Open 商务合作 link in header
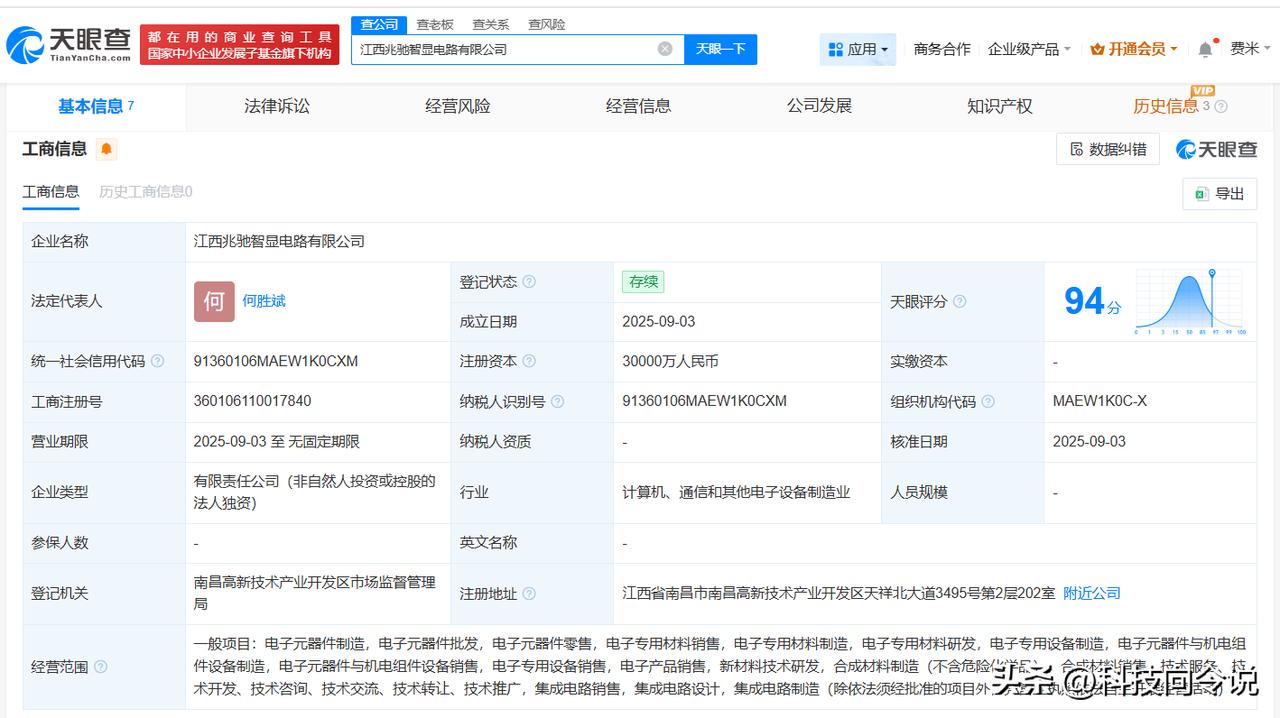 click(942, 49)
